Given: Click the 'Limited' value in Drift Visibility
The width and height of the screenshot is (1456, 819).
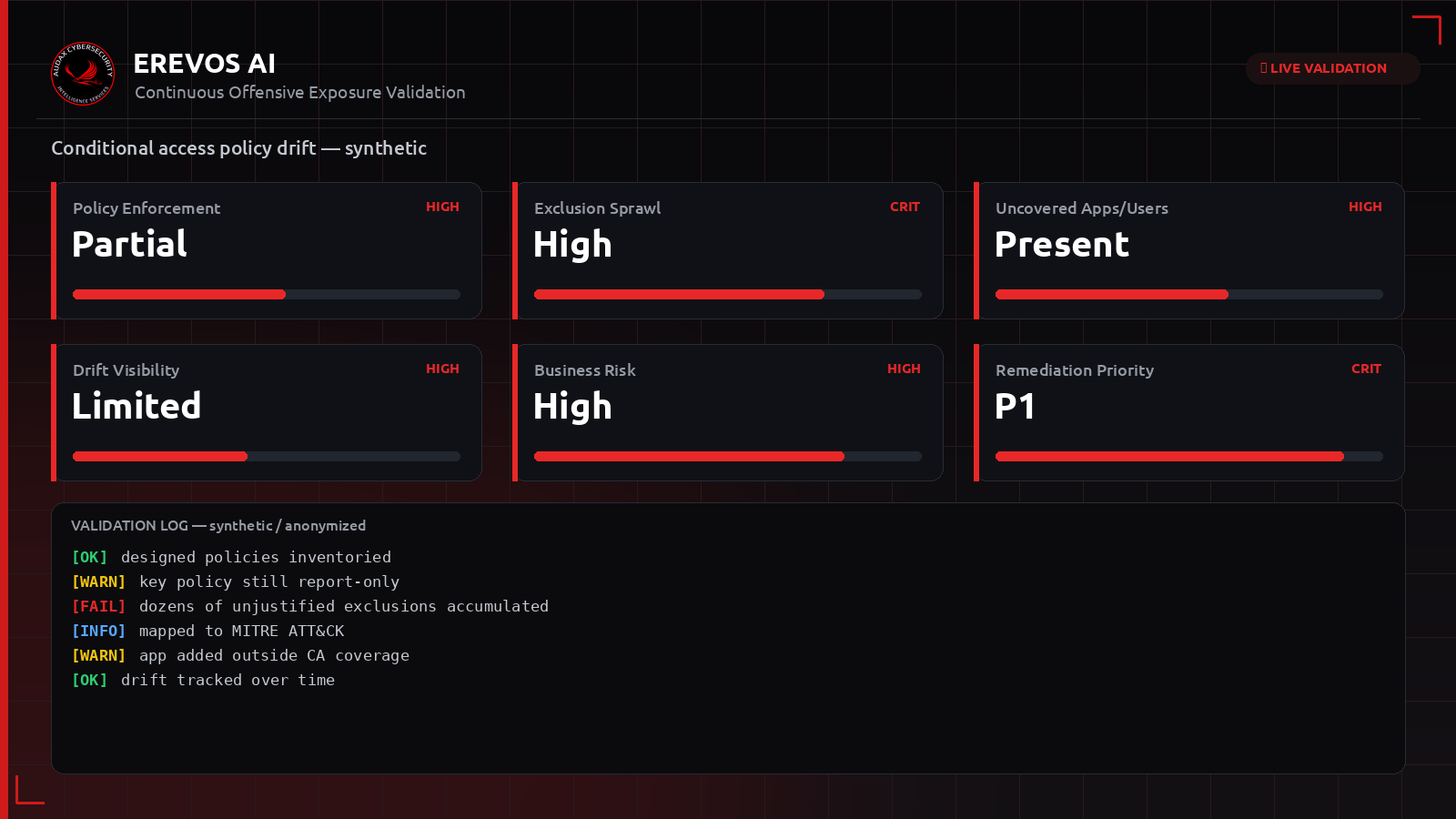Looking at the screenshot, I should pos(136,406).
